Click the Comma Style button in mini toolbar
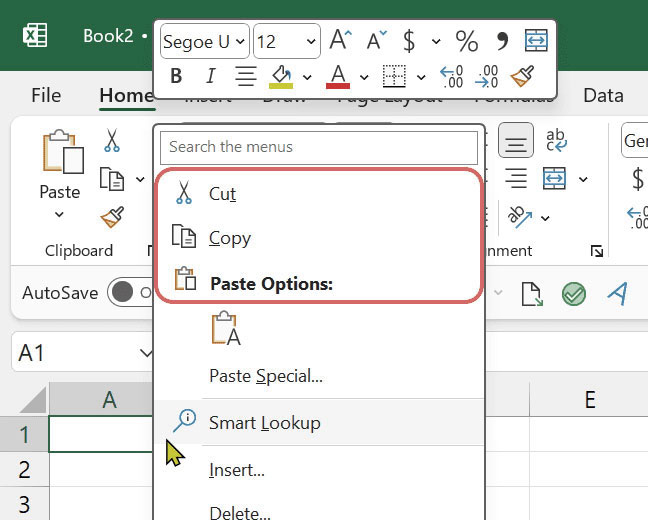The image size is (648, 520). (x=502, y=41)
